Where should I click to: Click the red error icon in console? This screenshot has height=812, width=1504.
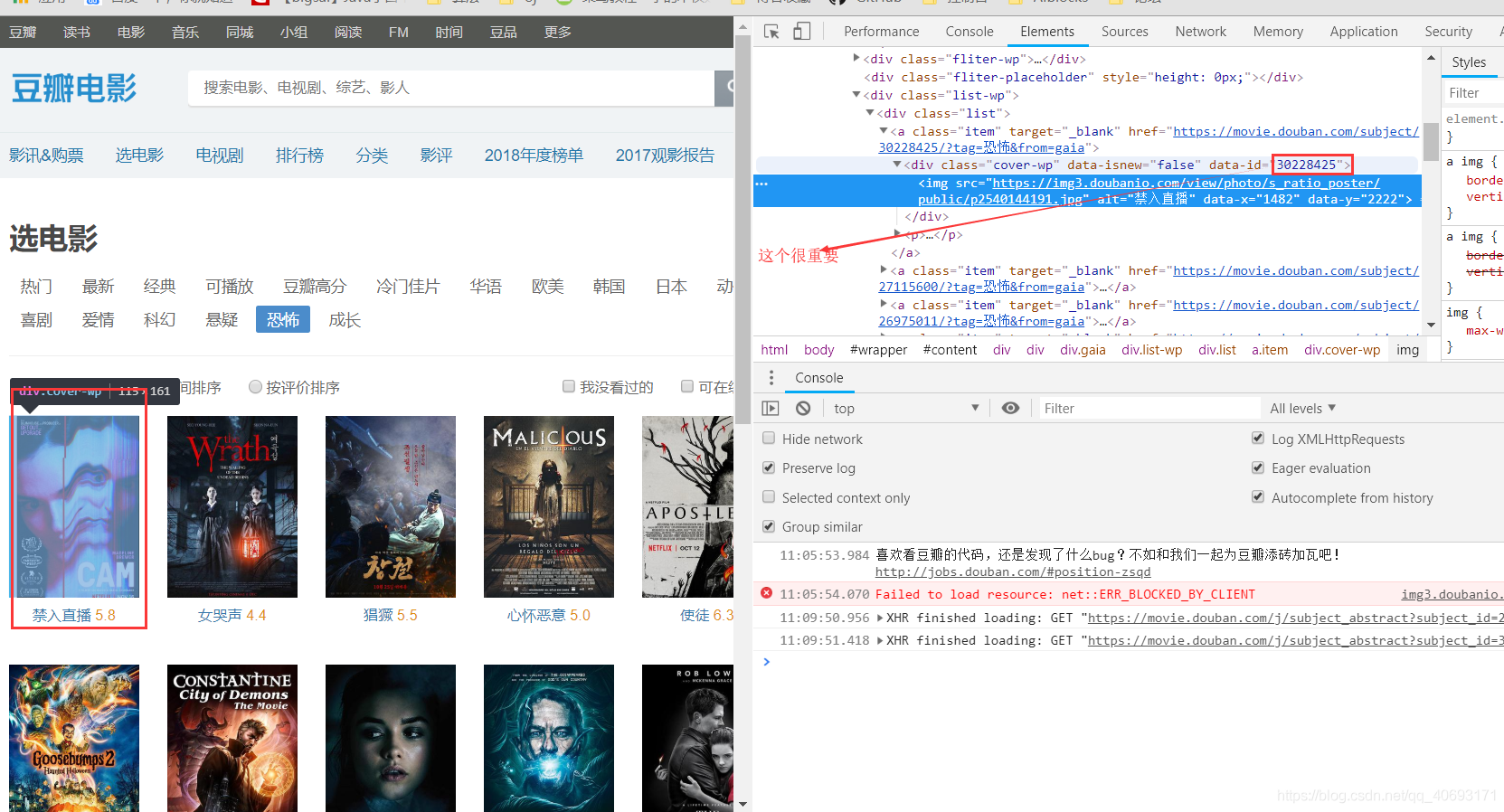[x=767, y=593]
